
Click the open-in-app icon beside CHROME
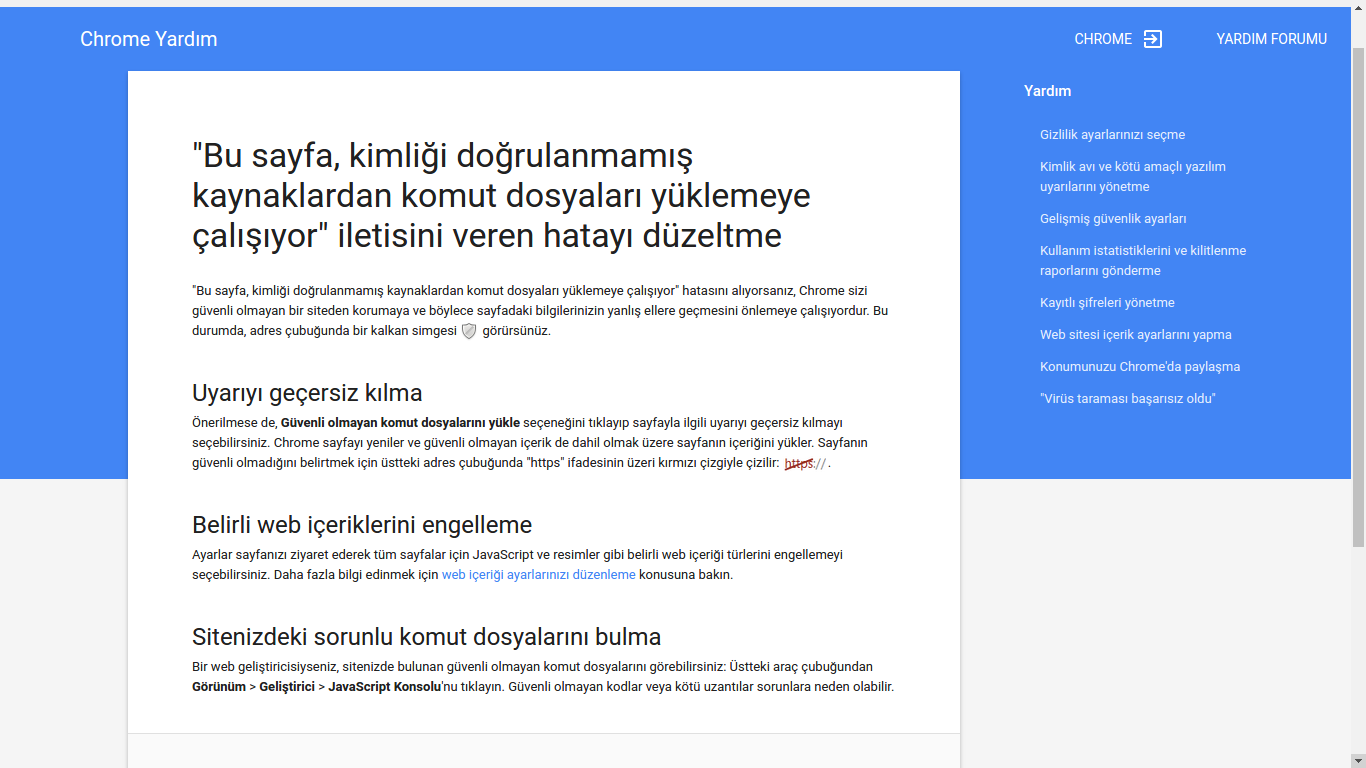click(x=1153, y=39)
